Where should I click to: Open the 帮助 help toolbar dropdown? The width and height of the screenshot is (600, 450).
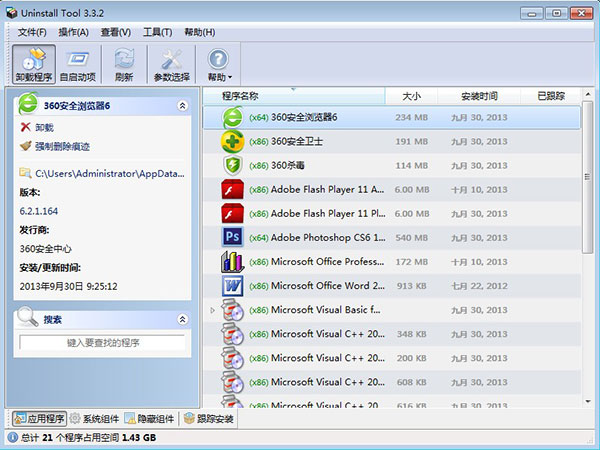219,64
